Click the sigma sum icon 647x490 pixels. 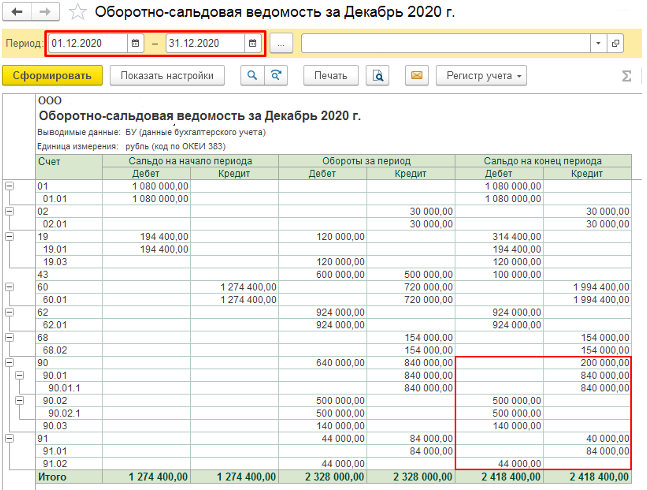coord(626,76)
